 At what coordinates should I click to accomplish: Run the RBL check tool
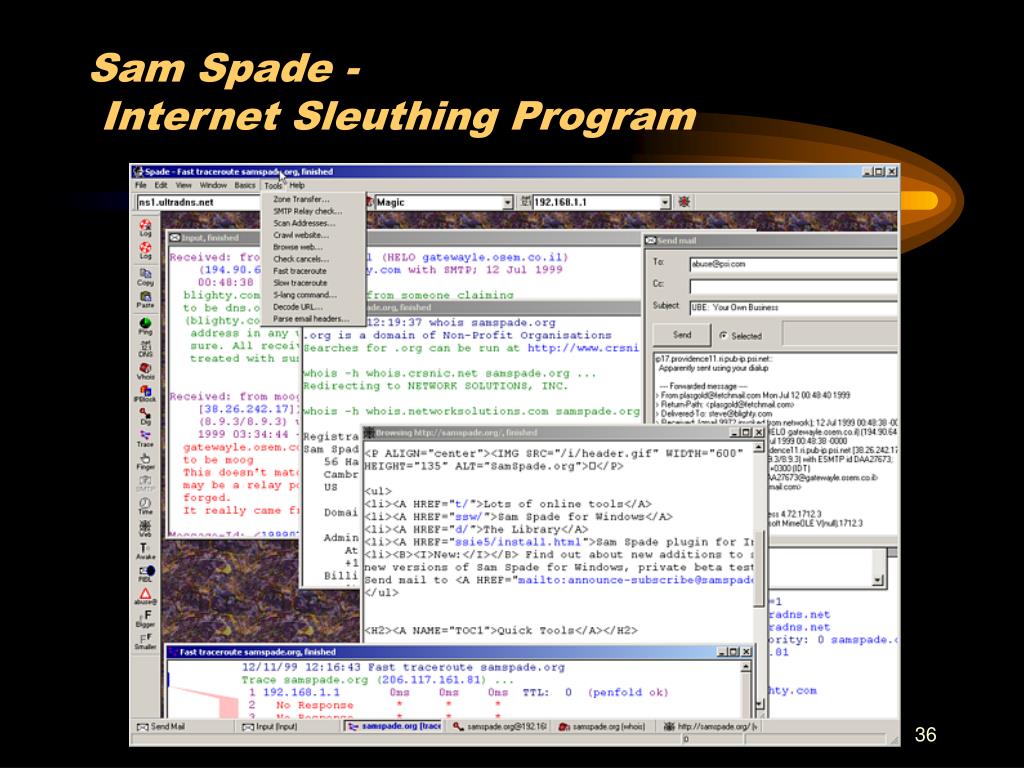tap(145, 573)
